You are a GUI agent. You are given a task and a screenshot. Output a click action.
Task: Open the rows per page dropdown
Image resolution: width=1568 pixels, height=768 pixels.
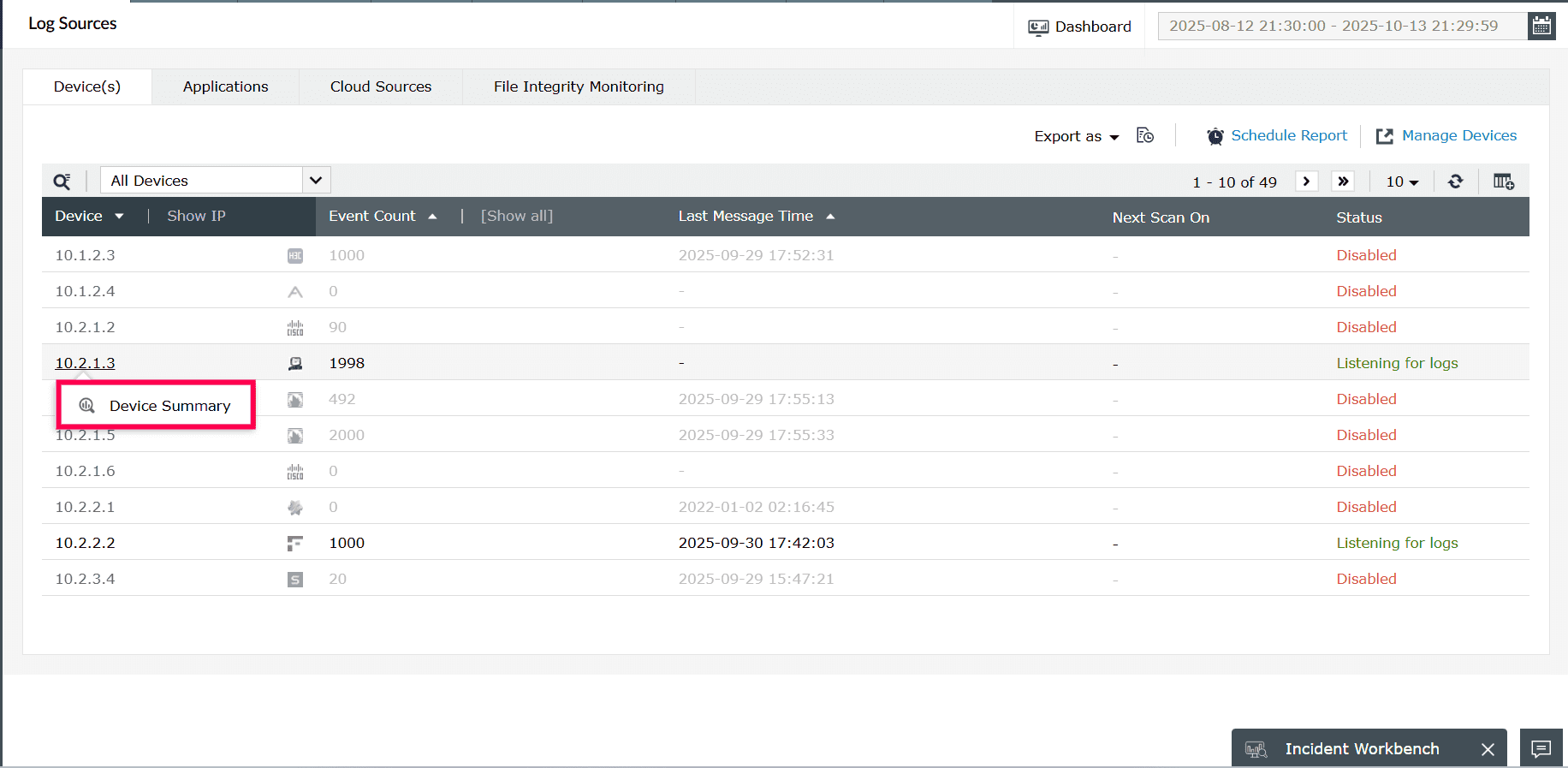1402,182
